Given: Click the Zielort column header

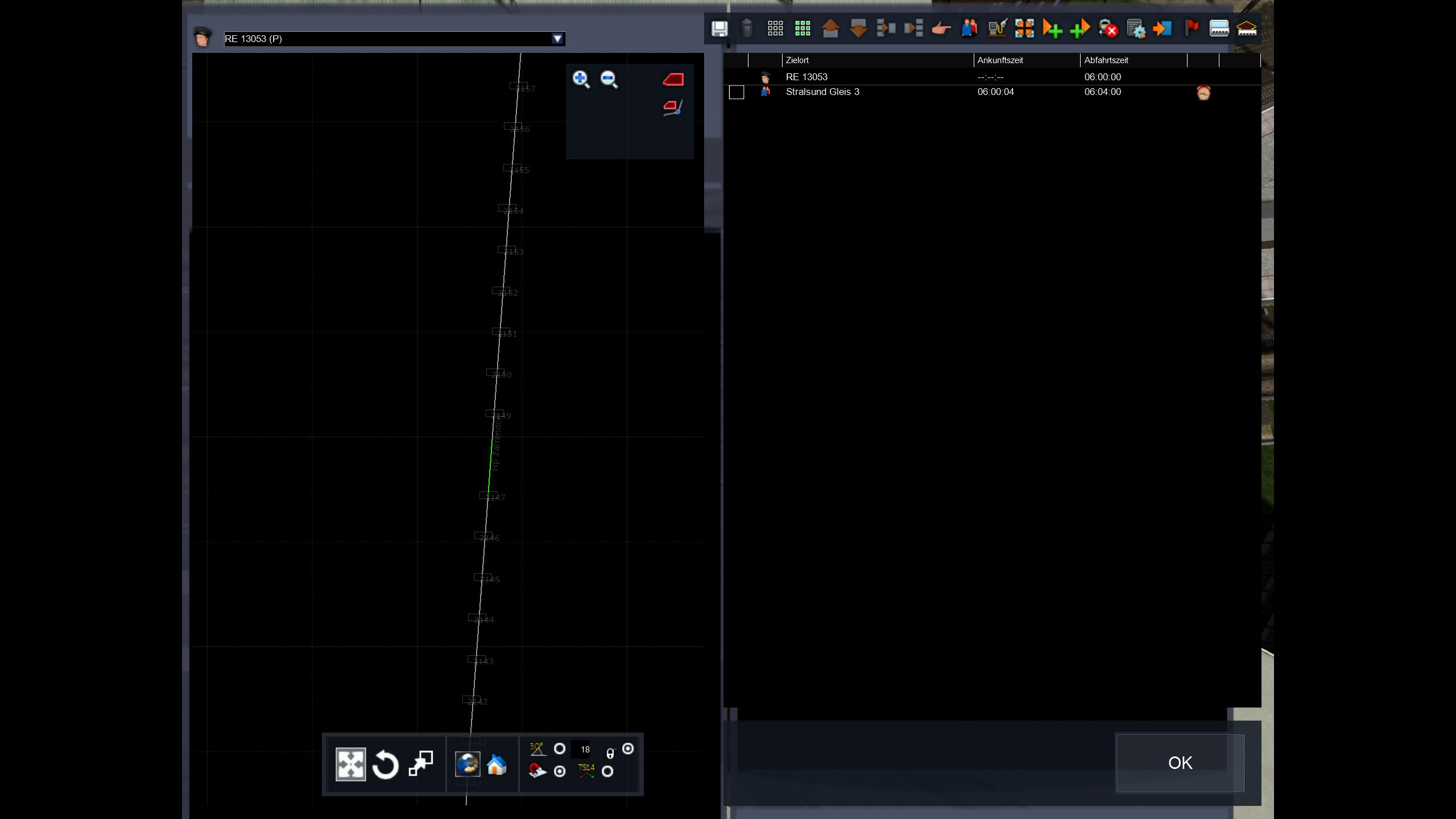Looking at the screenshot, I should click(797, 60).
